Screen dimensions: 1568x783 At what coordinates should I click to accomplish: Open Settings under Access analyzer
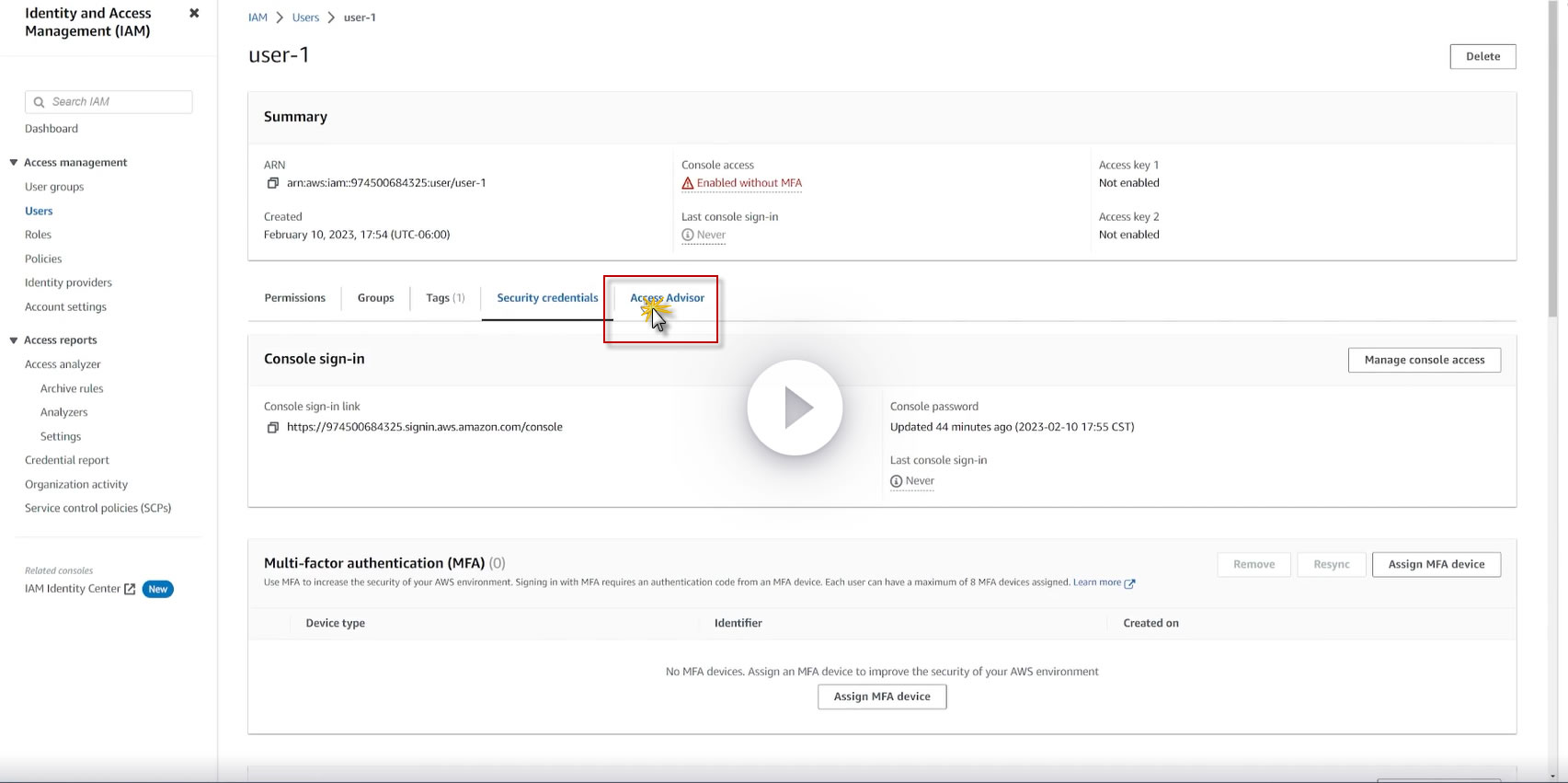[61, 436]
